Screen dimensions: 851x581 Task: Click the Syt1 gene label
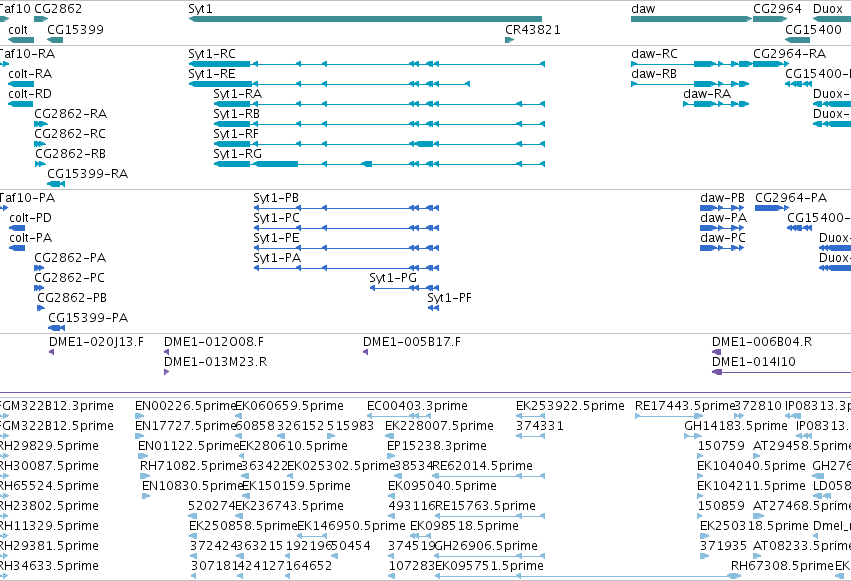click(x=200, y=9)
